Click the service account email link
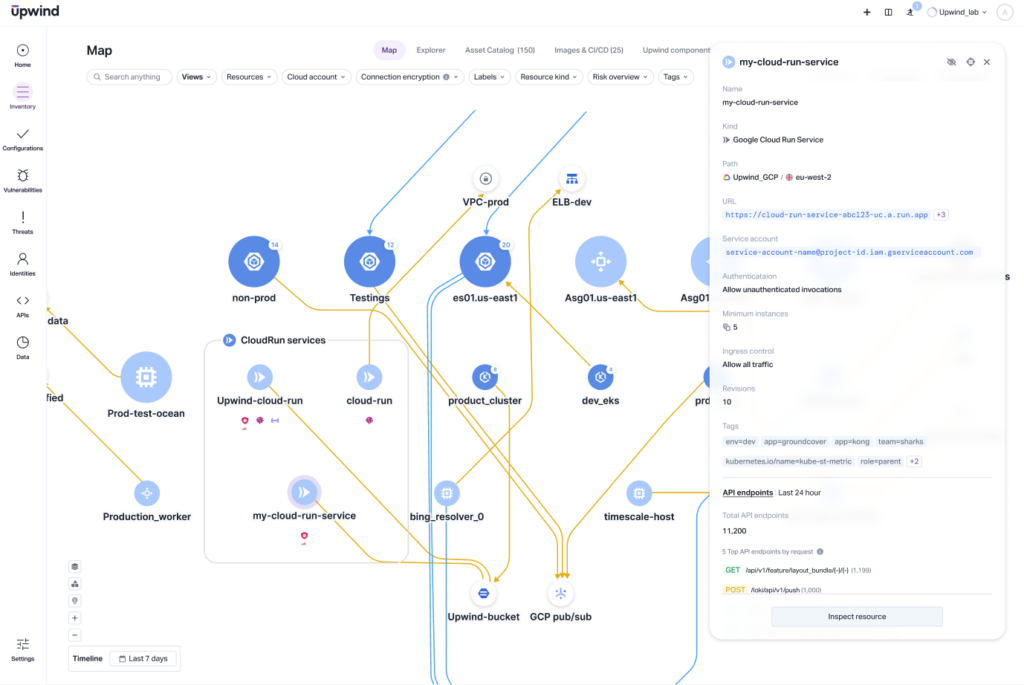Screen dimensions: 1024x685 849,252
